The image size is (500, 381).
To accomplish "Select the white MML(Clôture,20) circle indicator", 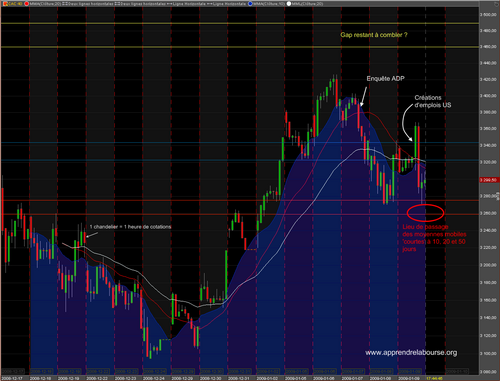I will [x=289, y=4].
